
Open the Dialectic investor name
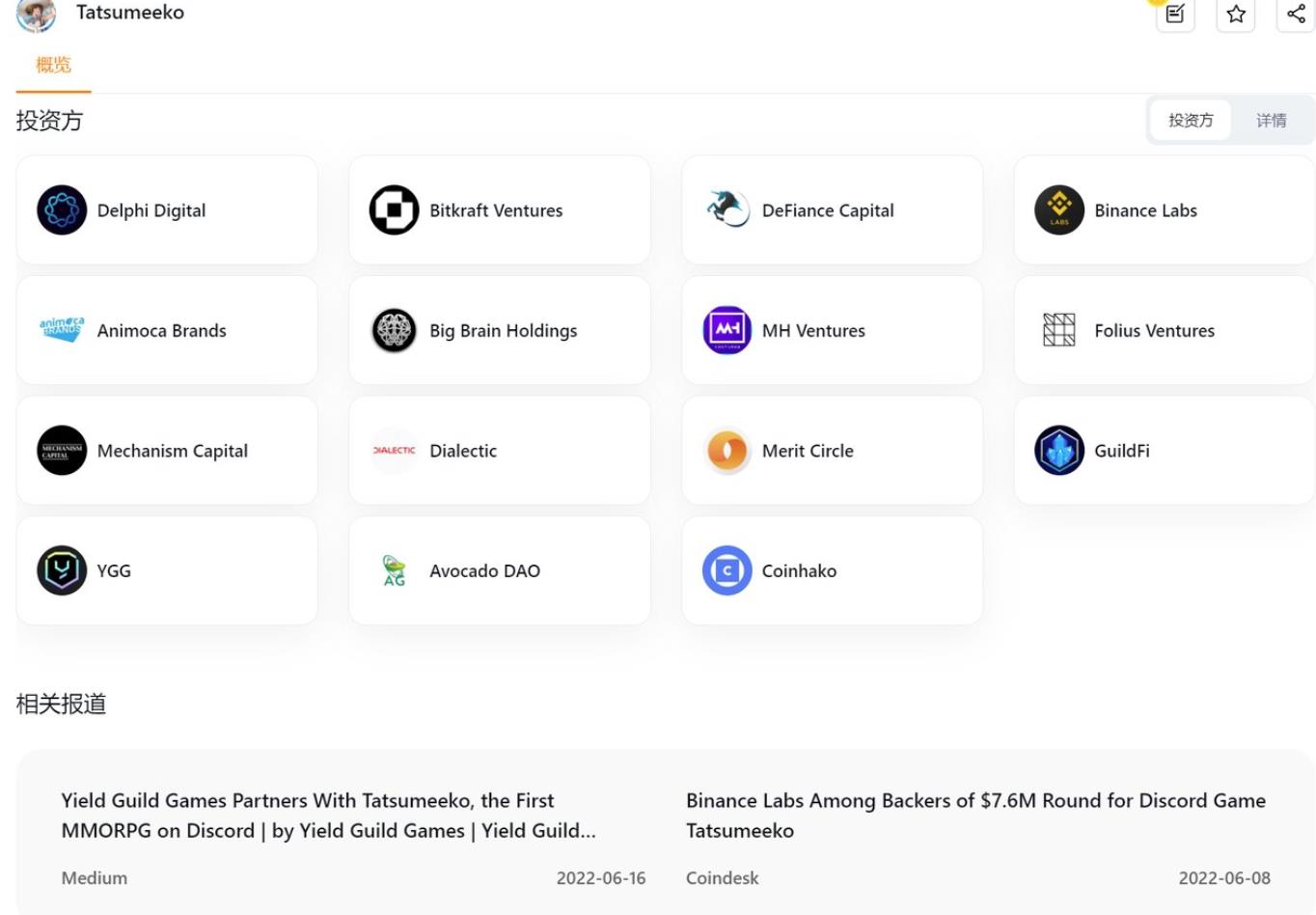[463, 451]
